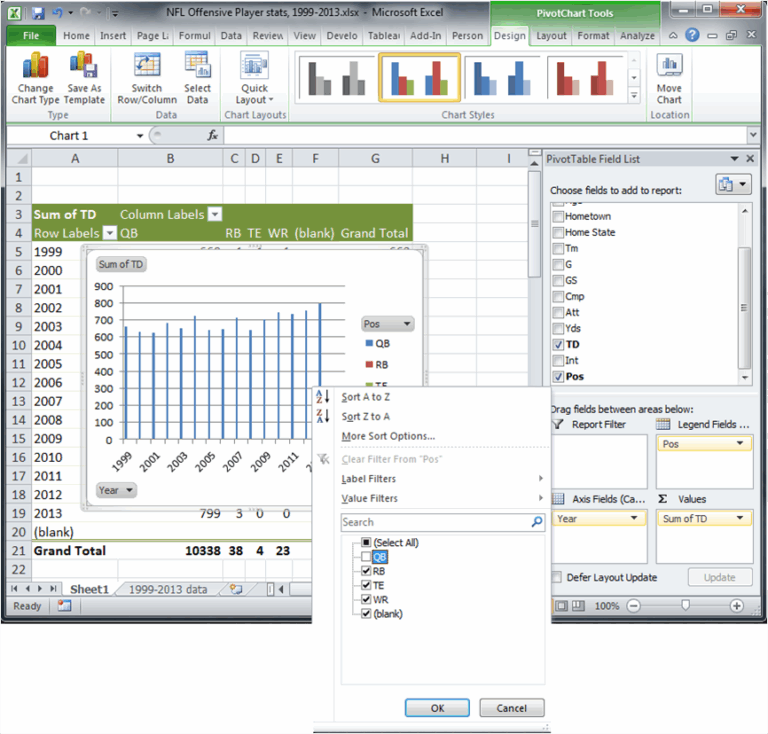Open the File tab
The width and height of the screenshot is (768, 734).
(x=30, y=35)
